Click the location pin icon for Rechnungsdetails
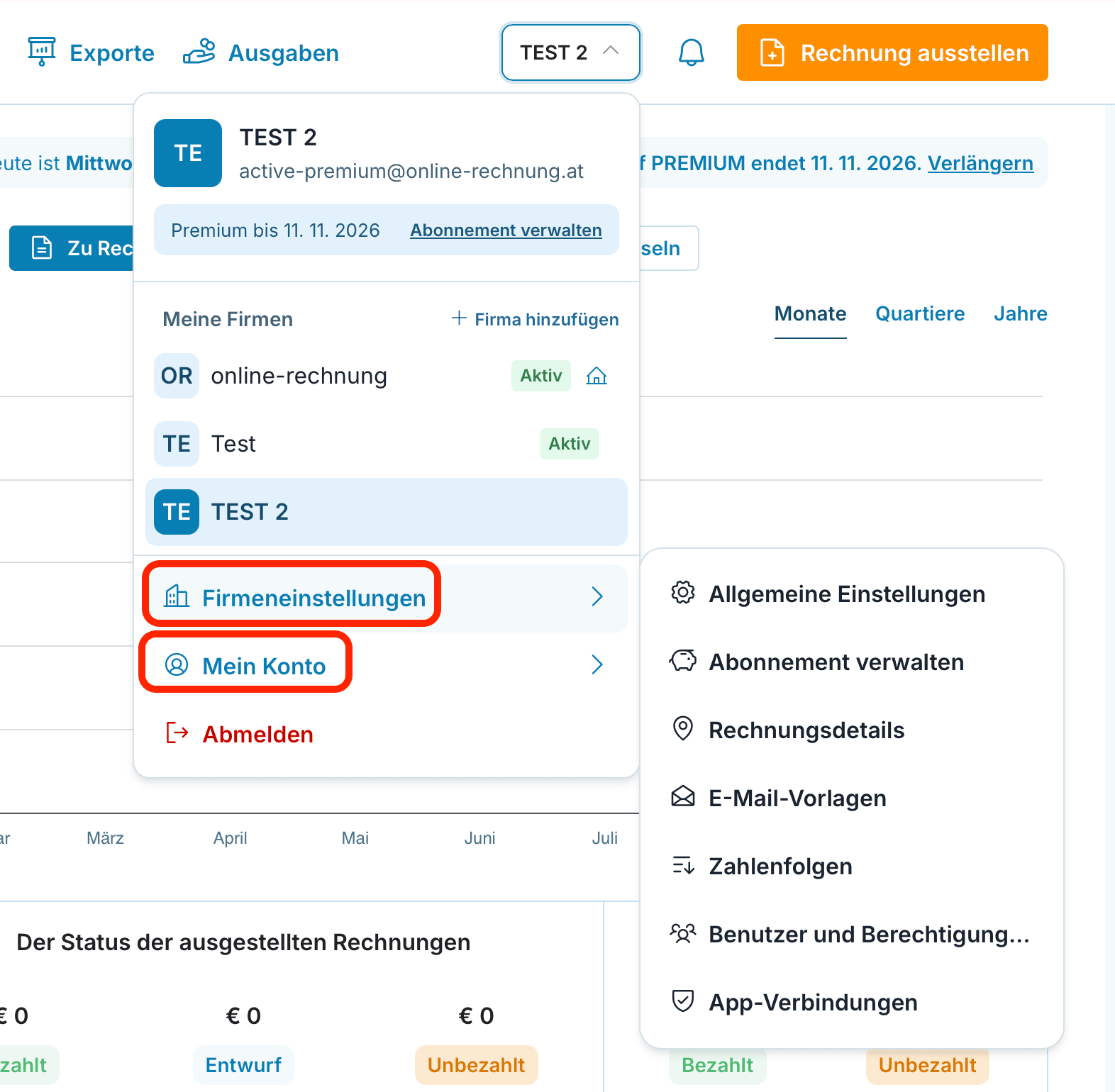 [683, 729]
